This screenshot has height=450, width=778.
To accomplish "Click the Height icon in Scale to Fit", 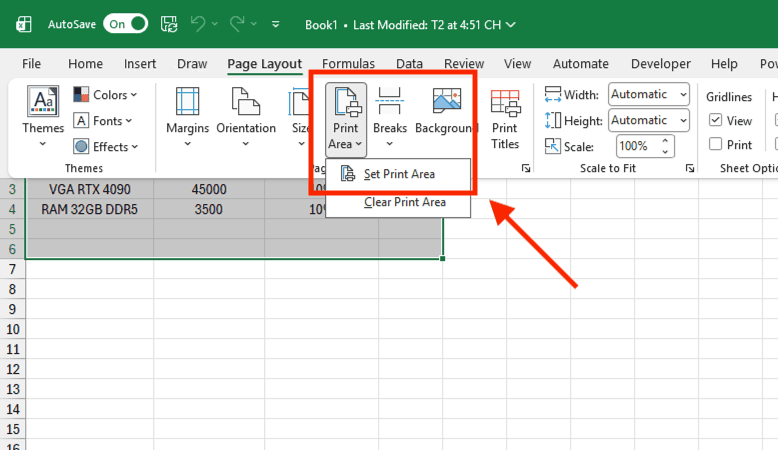I will 552,121.
